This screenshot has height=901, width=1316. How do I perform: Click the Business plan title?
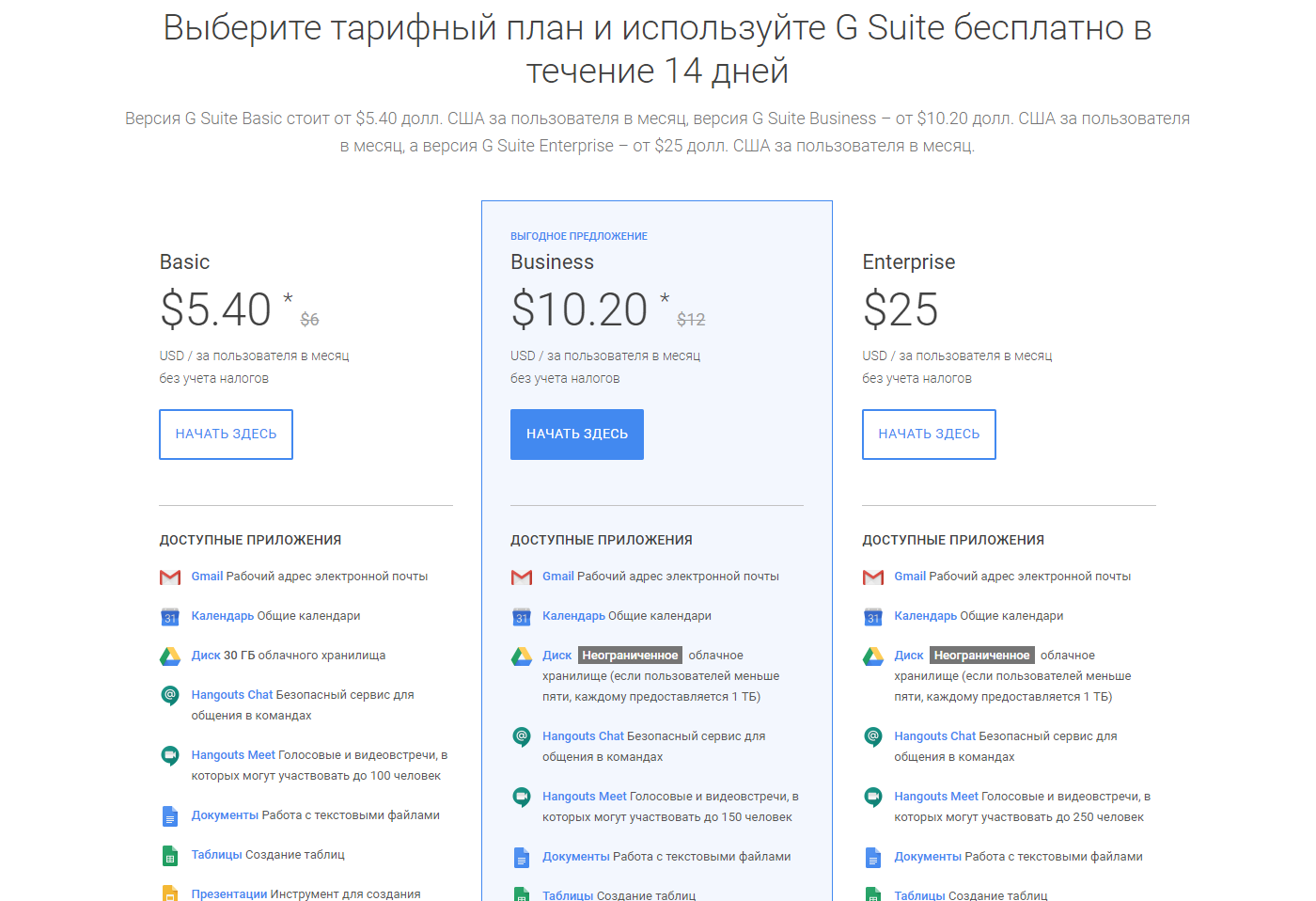tap(553, 262)
